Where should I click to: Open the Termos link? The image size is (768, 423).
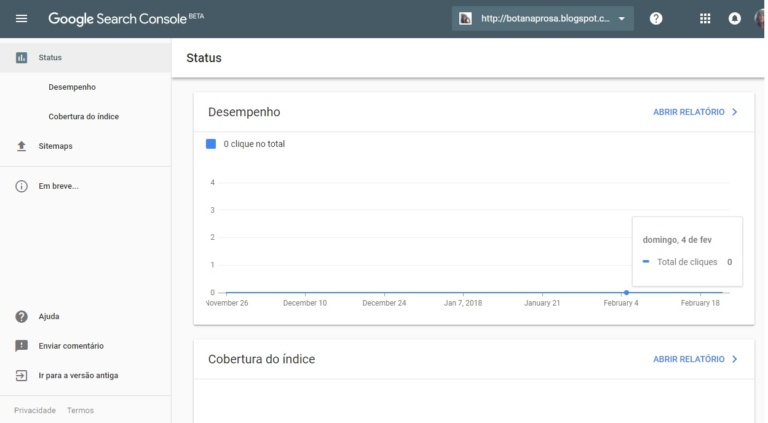tap(80, 410)
